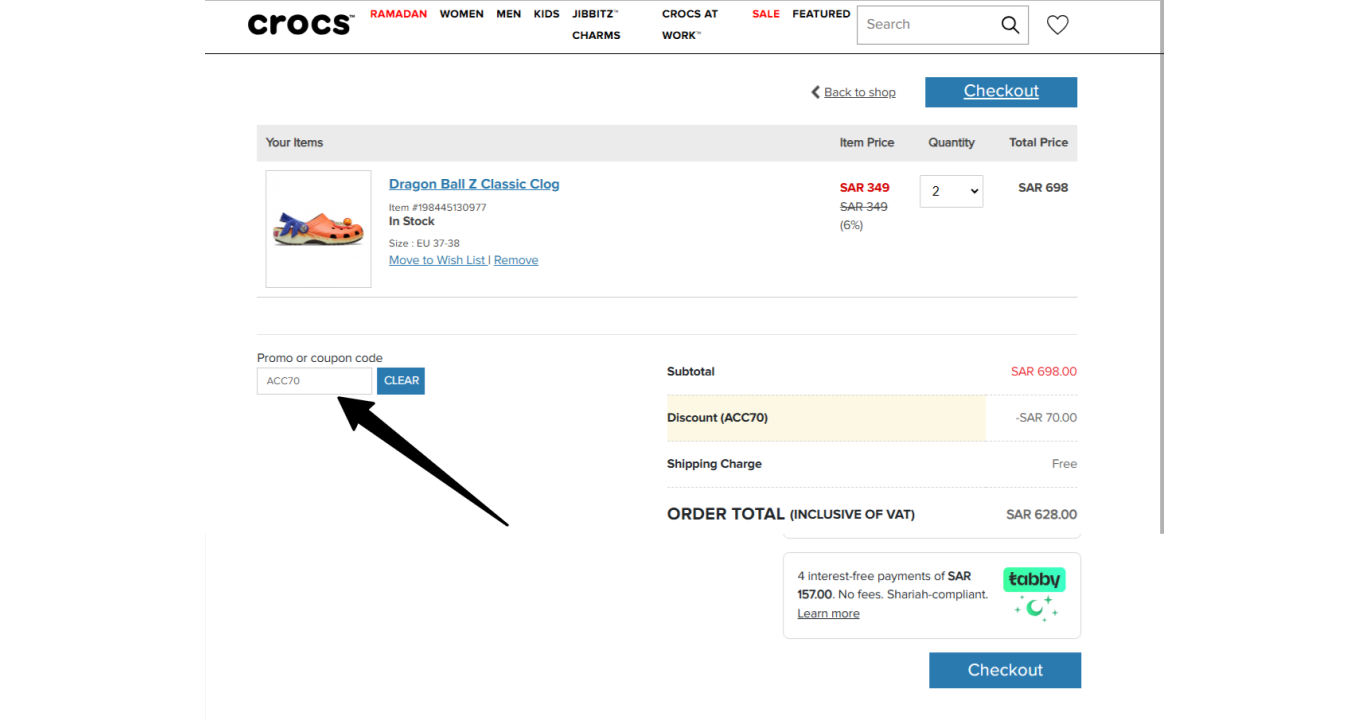Click the Discount (ACC70) label

717,418
